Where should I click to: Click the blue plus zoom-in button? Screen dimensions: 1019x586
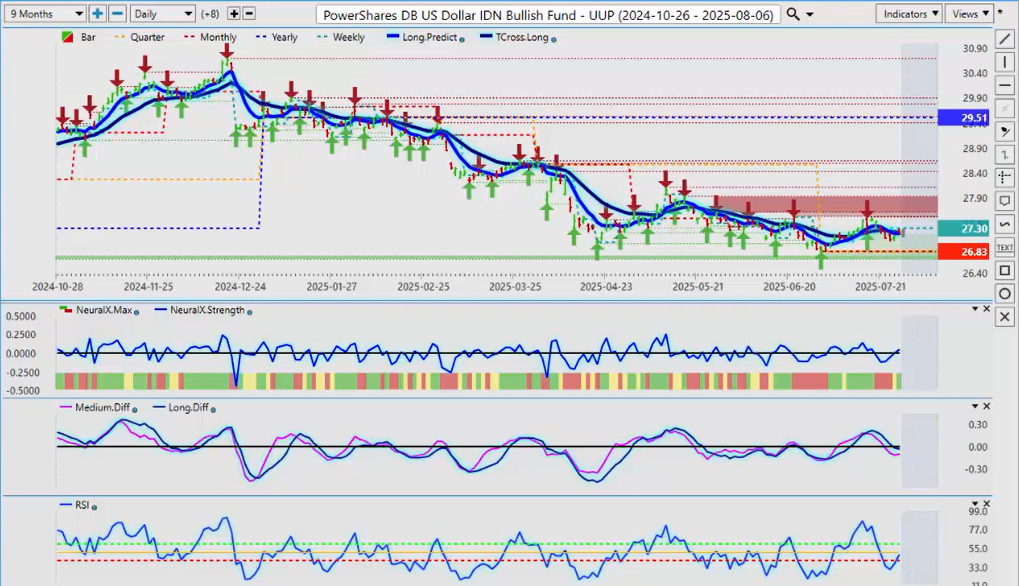tap(97, 14)
